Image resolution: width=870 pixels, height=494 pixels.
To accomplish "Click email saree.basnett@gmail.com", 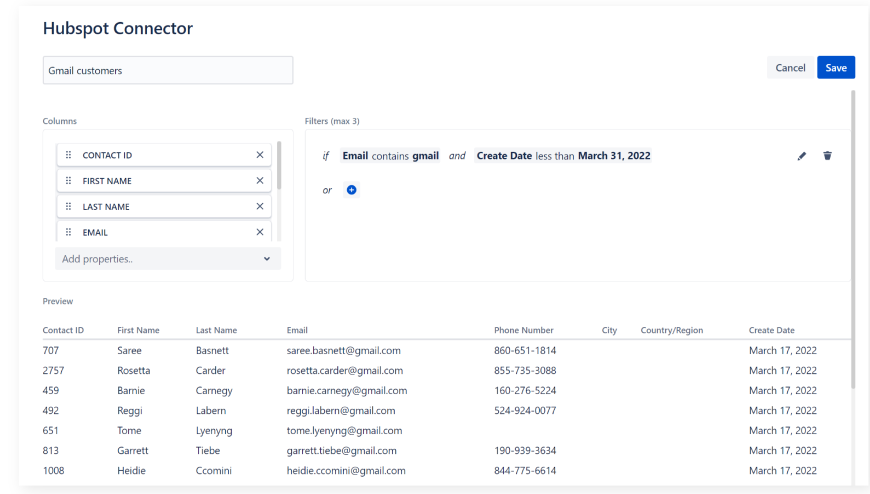I will pos(343,350).
